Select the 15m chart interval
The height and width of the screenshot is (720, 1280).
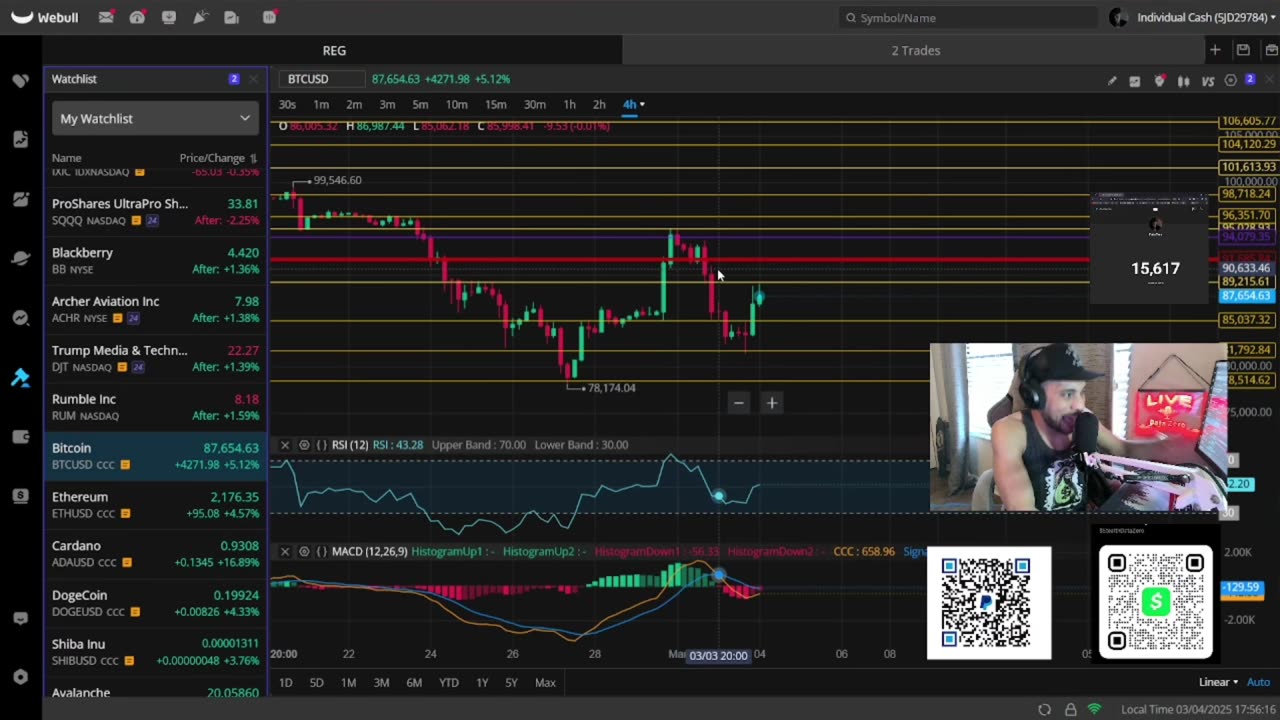tap(495, 104)
